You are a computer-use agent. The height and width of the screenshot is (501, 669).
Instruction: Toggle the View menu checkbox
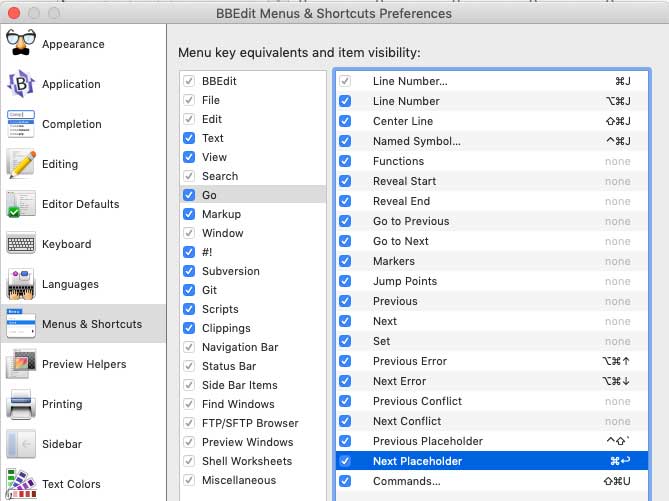[x=189, y=157]
